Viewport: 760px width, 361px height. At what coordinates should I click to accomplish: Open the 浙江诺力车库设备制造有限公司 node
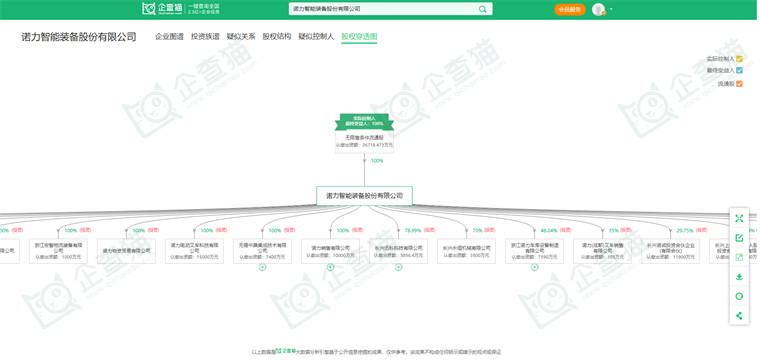point(535,251)
